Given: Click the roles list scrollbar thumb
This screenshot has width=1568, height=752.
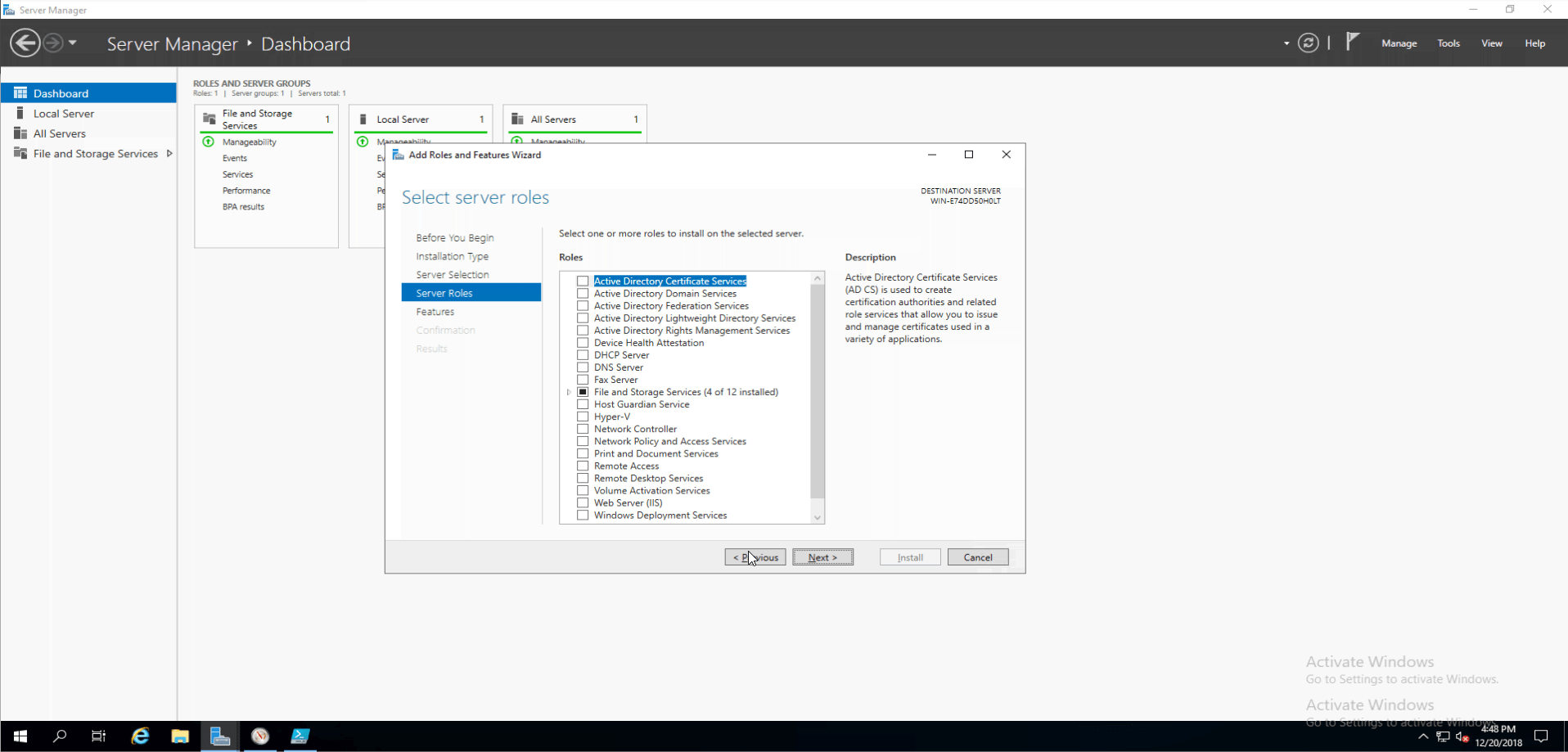Looking at the screenshot, I should (817, 391).
